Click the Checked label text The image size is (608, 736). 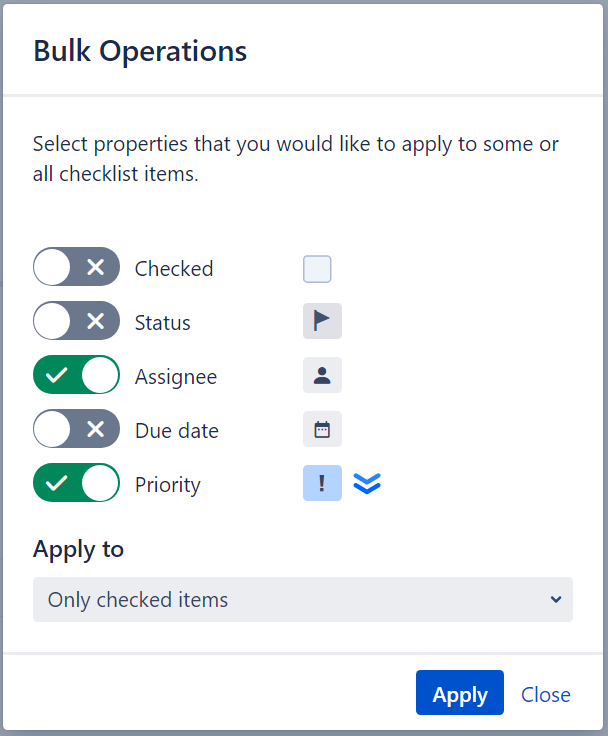coord(174,269)
